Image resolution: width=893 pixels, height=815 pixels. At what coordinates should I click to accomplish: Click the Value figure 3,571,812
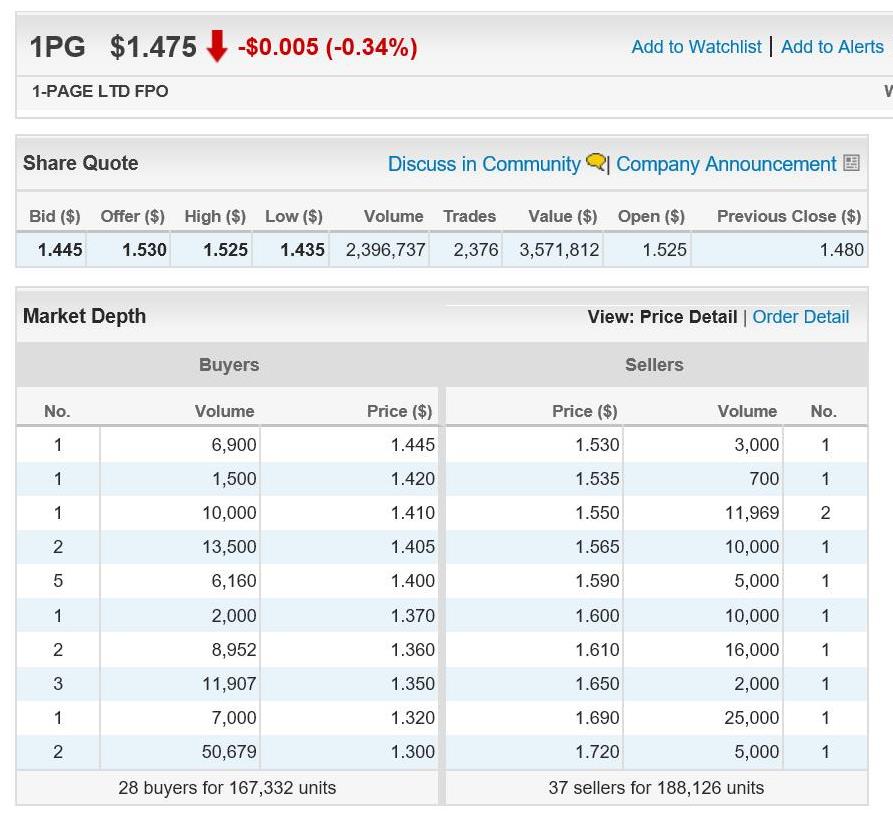(x=559, y=249)
